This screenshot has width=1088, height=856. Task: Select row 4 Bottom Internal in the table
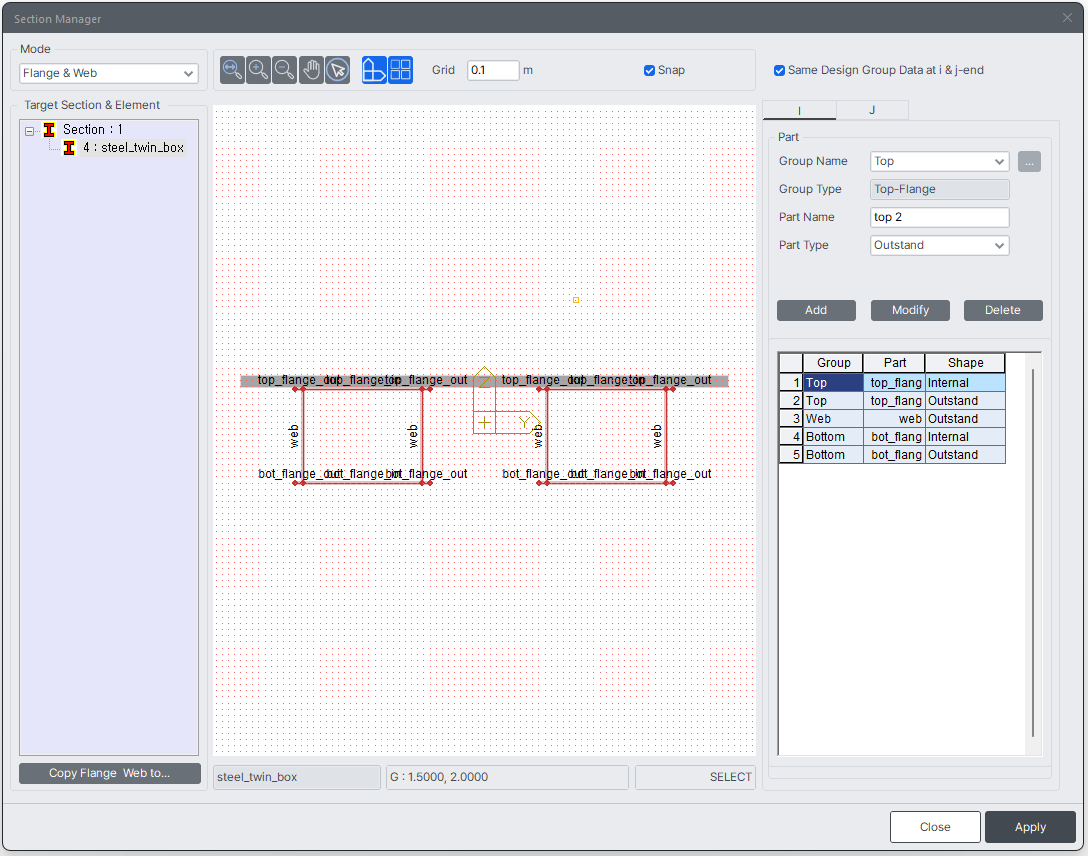(892, 437)
